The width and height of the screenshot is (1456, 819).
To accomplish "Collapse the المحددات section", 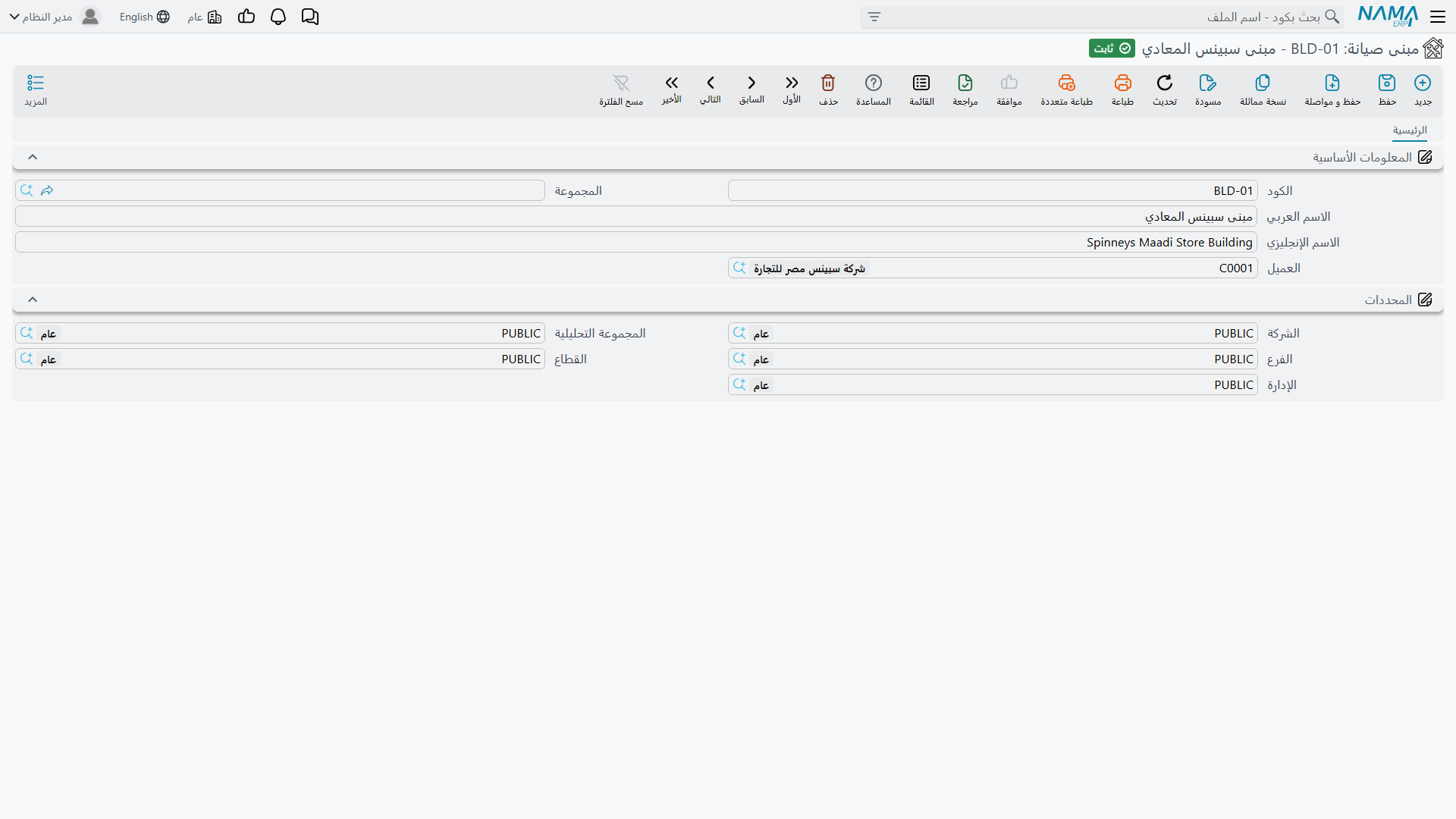I will click(33, 300).
